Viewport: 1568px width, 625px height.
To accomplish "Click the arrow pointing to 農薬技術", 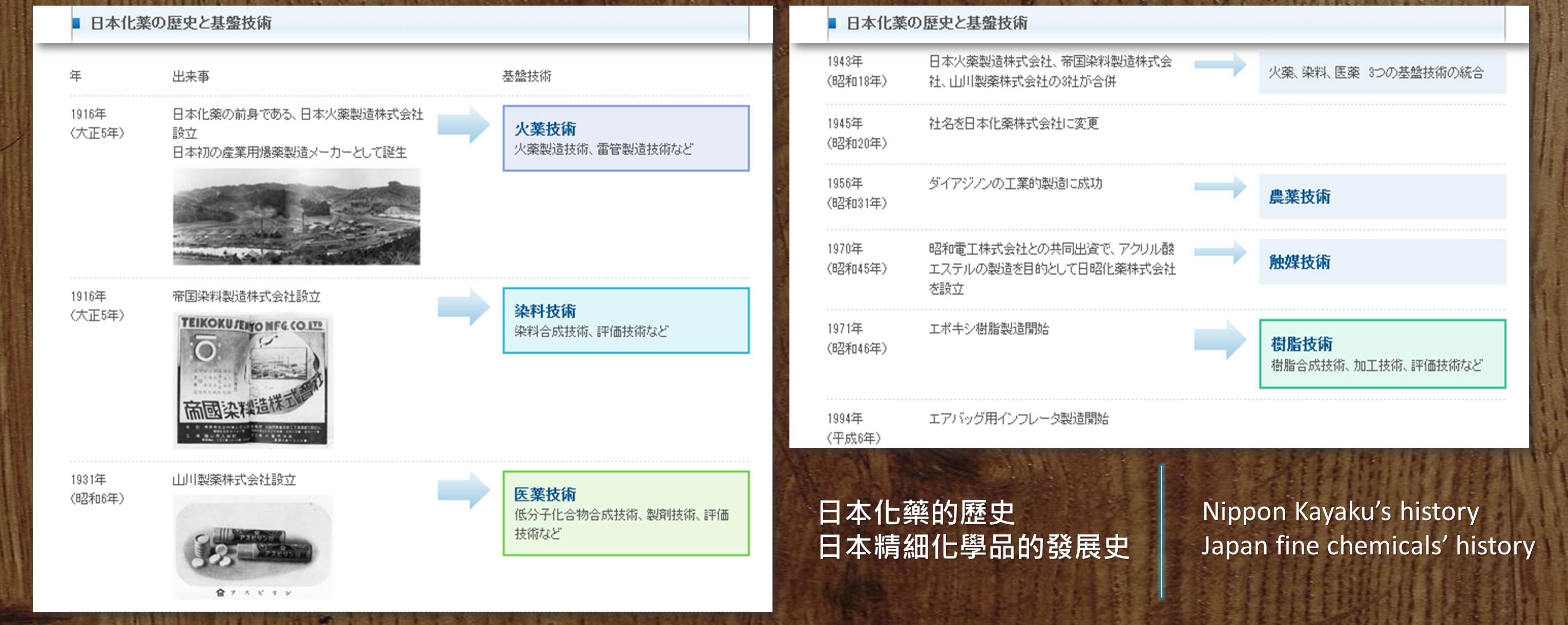I will tap(1220, 187).
